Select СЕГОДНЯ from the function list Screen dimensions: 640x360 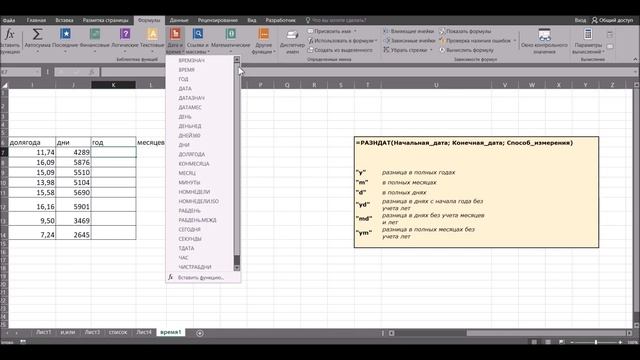200,229
